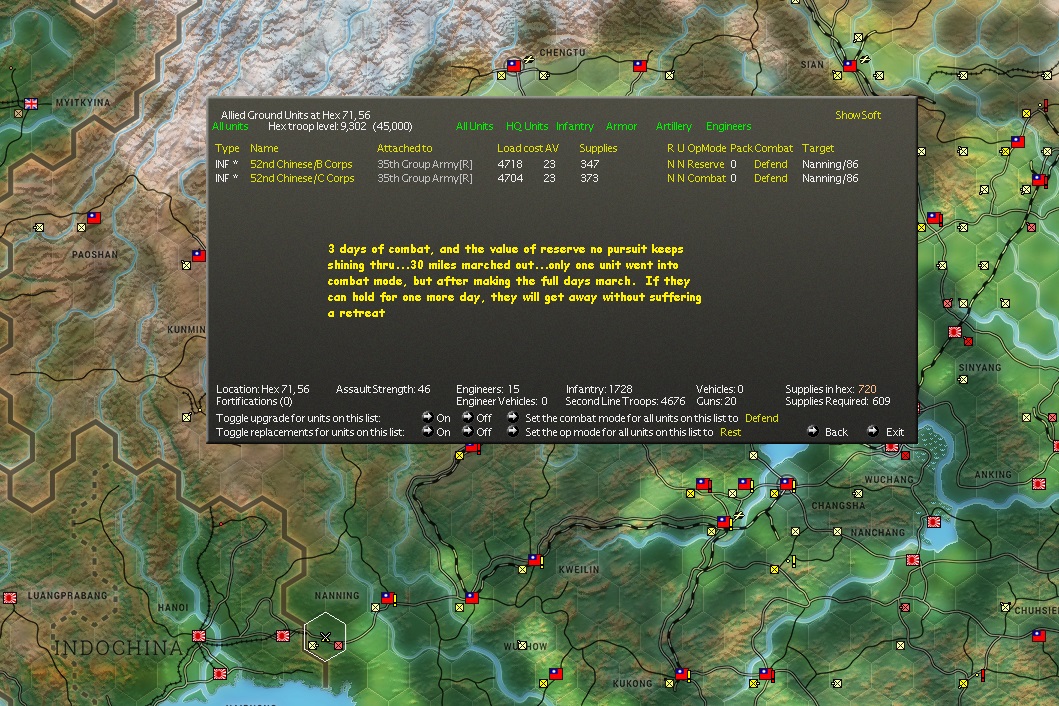Click the Assault Strength: 46 readout
This screenshot has height=706, width=1059.
(383, 389)
